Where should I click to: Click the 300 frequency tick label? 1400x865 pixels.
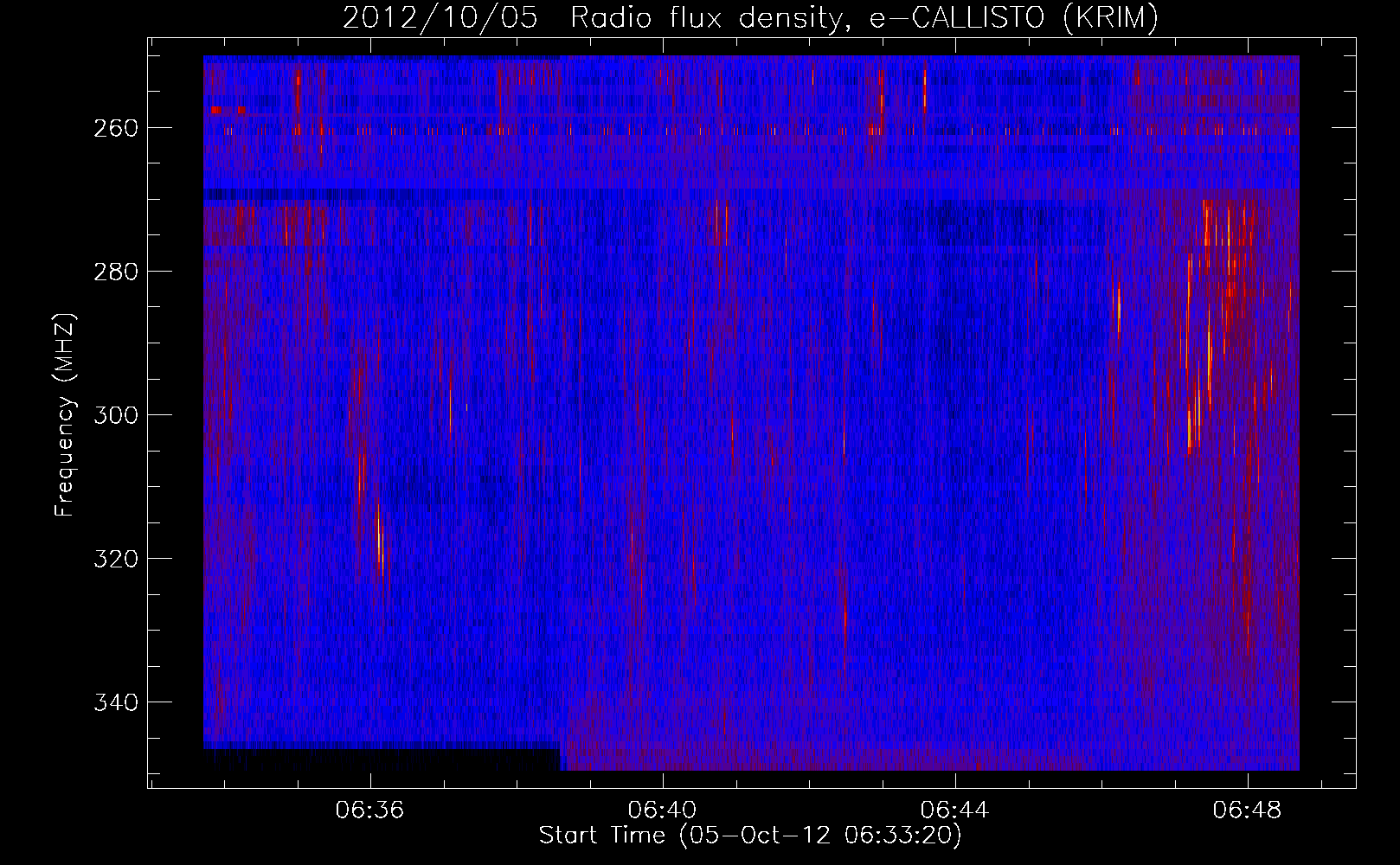pos(115,415)
